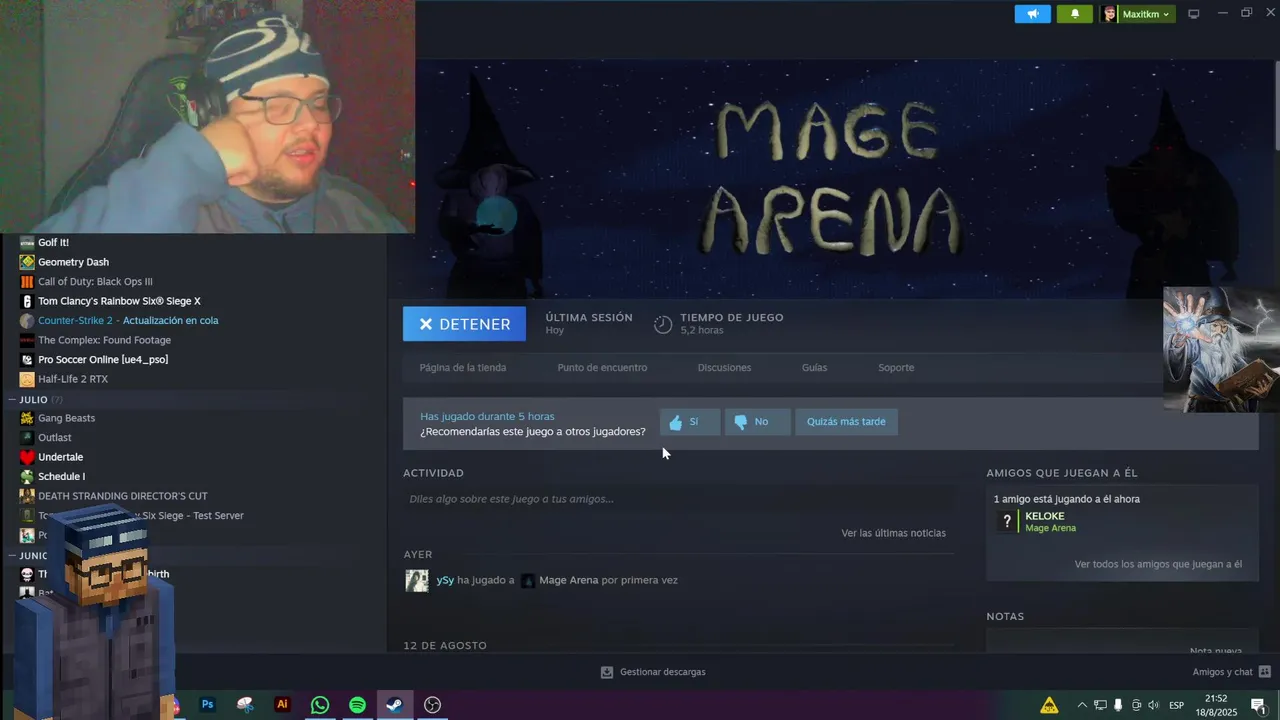Click Quizás más tarde button
The height and width of the screenshot is (720, 1280).
click(x=846, y=422)
